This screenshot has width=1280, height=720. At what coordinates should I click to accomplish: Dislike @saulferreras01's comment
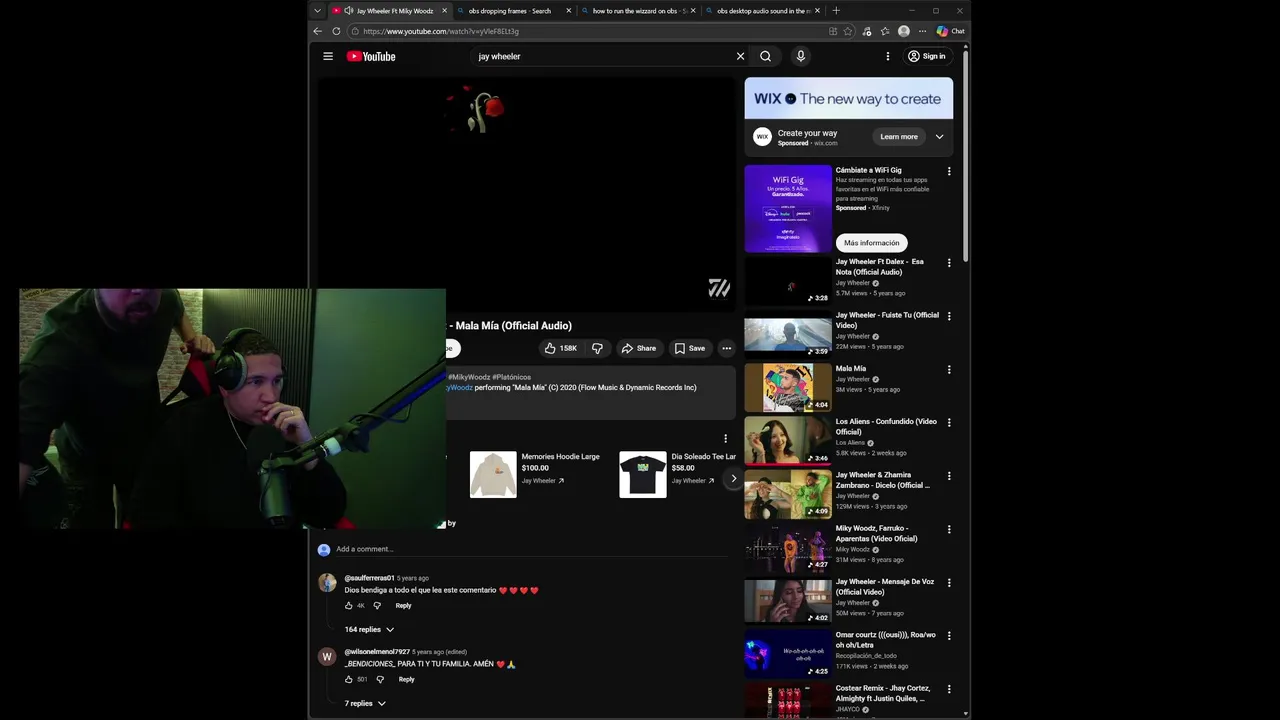377,605
